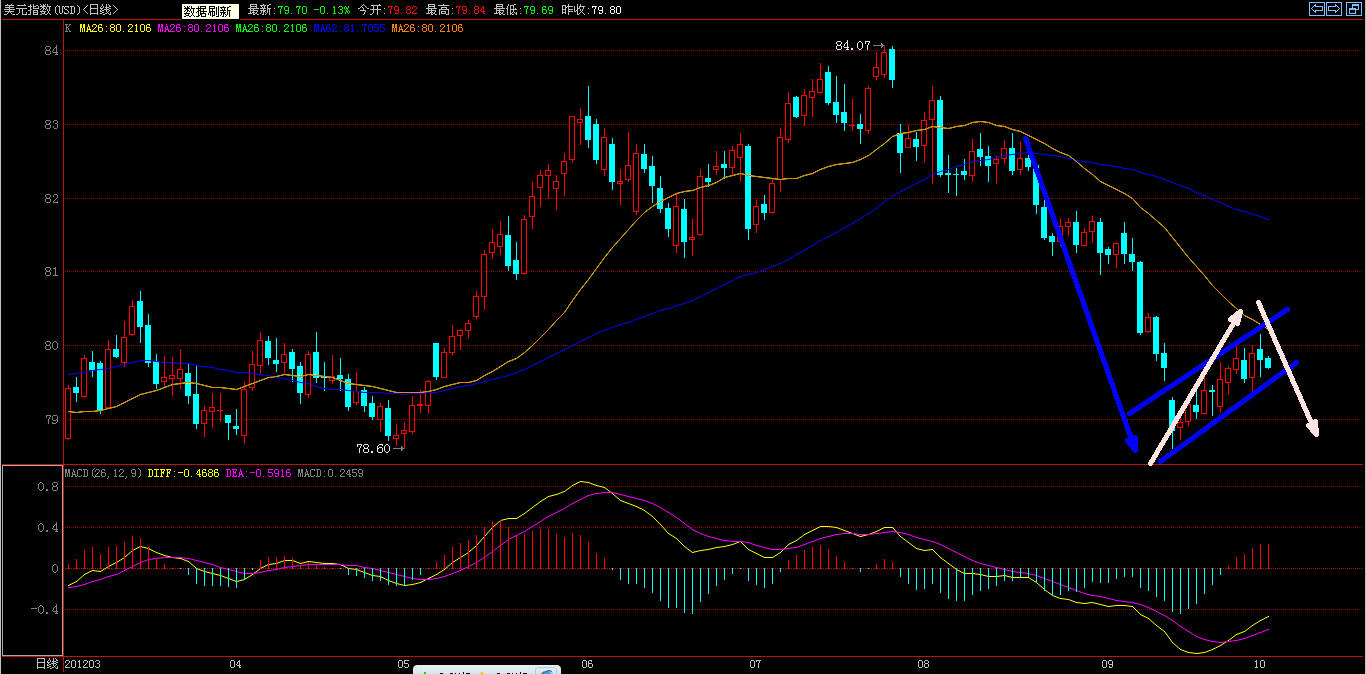The image size is (1366, 674).
Task: Click the back arrow icon
Action: coord(1318,9)
